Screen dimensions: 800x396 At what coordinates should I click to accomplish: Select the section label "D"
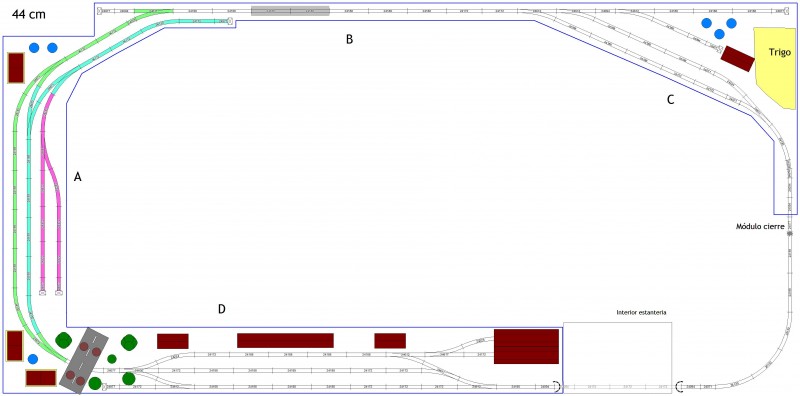[221, 309]
